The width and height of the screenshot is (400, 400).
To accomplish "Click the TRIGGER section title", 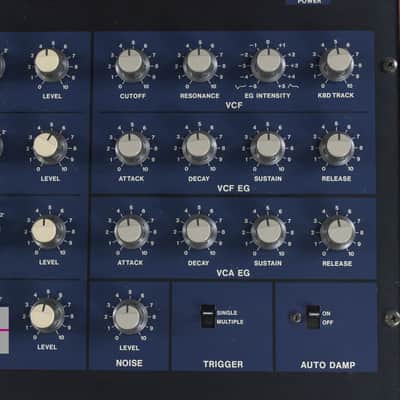I will (223, 364).
